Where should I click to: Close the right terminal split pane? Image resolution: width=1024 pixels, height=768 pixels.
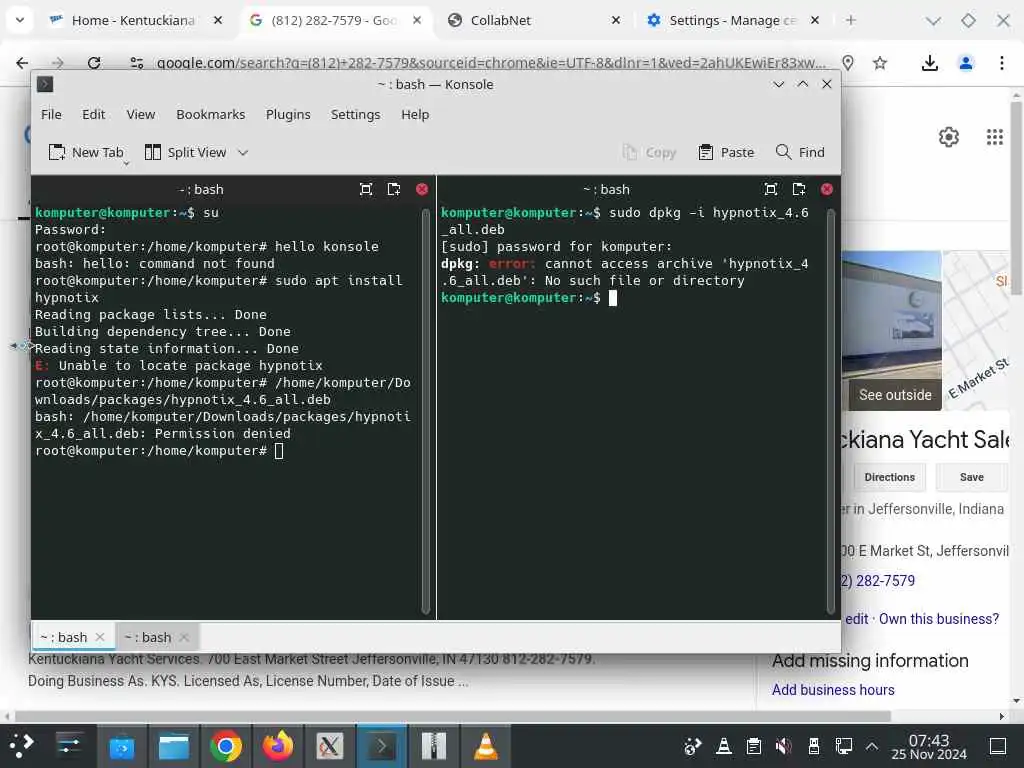(827, 189)
